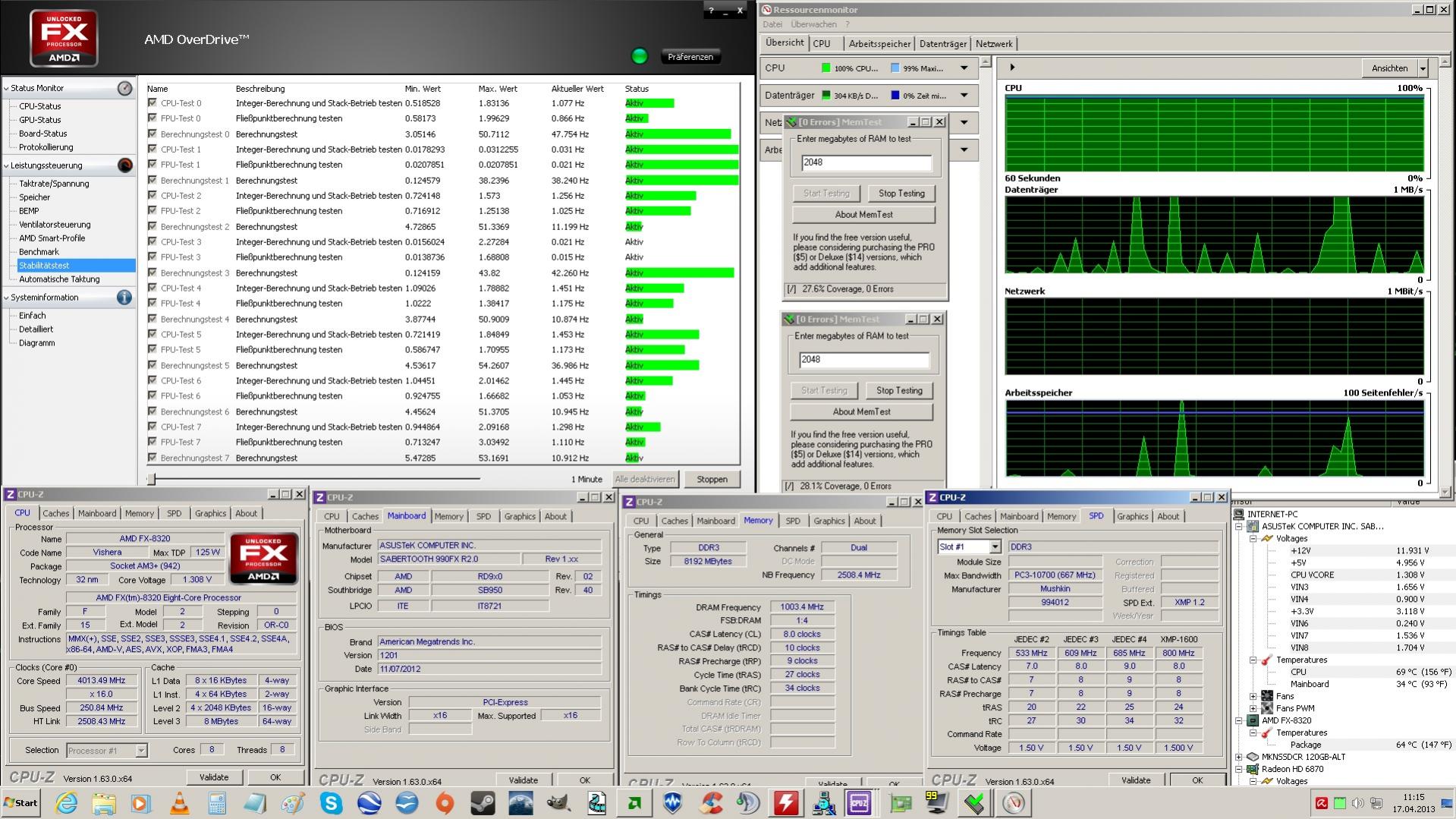Viewport: 1456px width, 819px height.
Task: Expand the Datenträger section in Ressourcenmonitor
Action: (964, 96)
